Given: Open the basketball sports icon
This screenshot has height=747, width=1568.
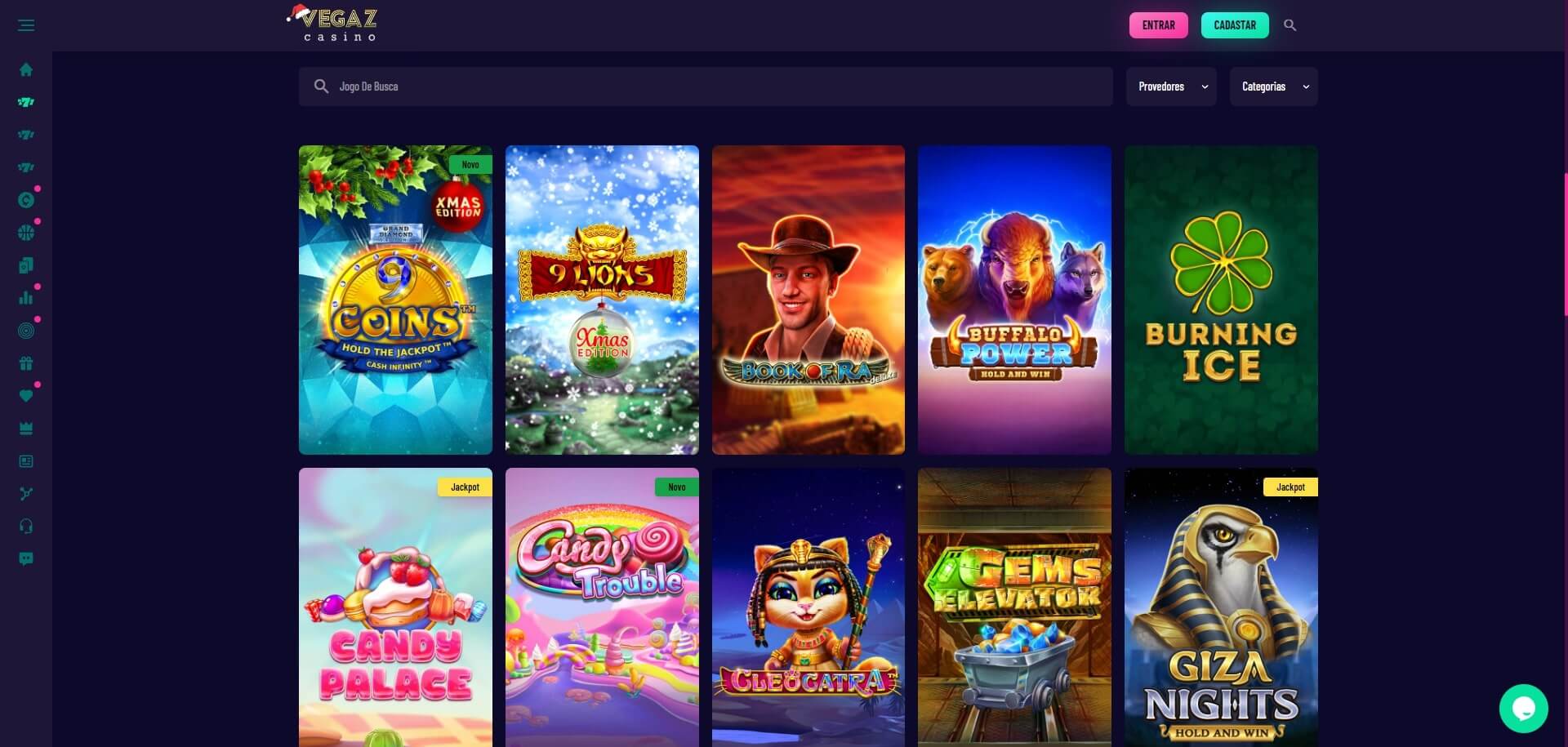Looking at the screenshot, I should 26,233.
